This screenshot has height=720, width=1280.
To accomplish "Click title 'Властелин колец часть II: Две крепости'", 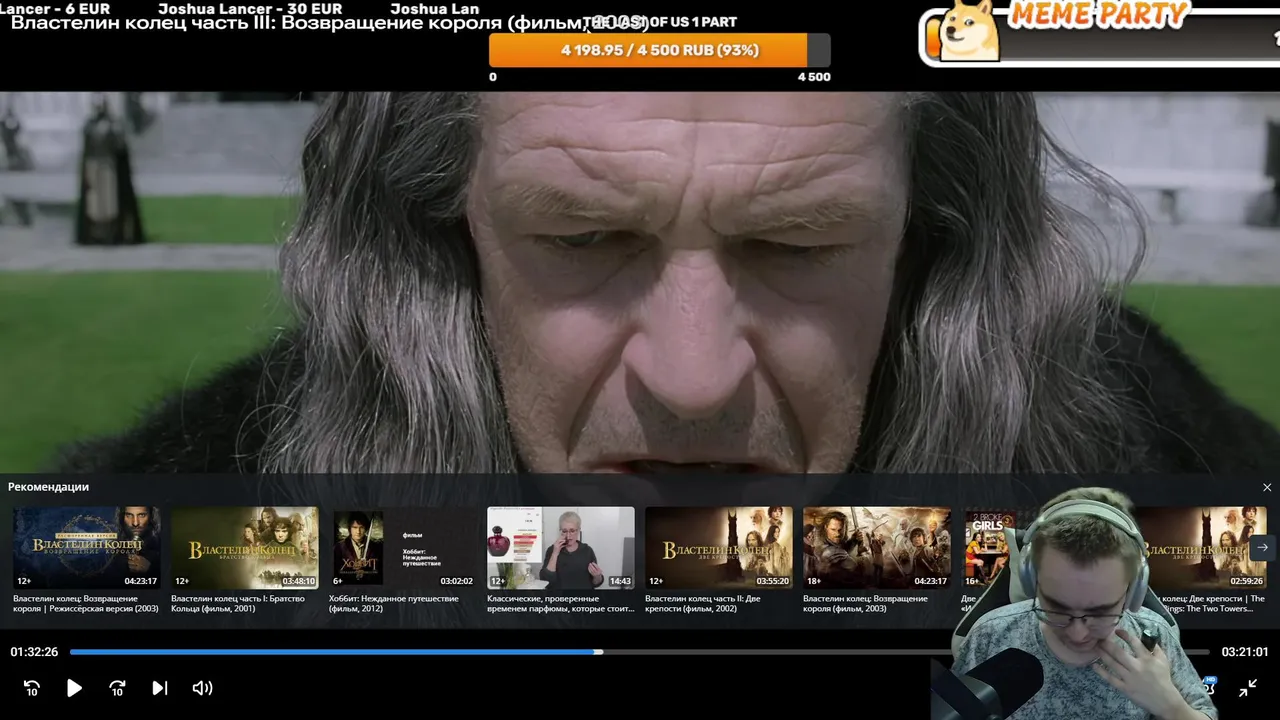I will (703, 603).
